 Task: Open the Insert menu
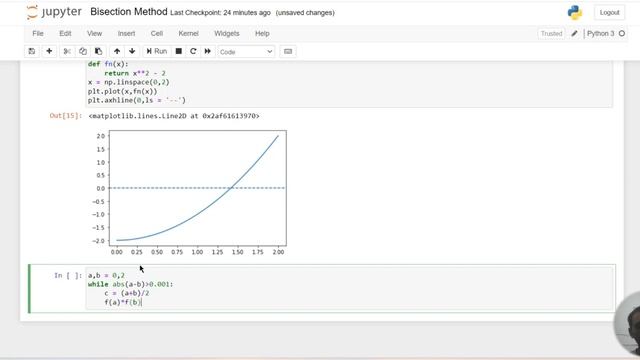tap(127, 33)
